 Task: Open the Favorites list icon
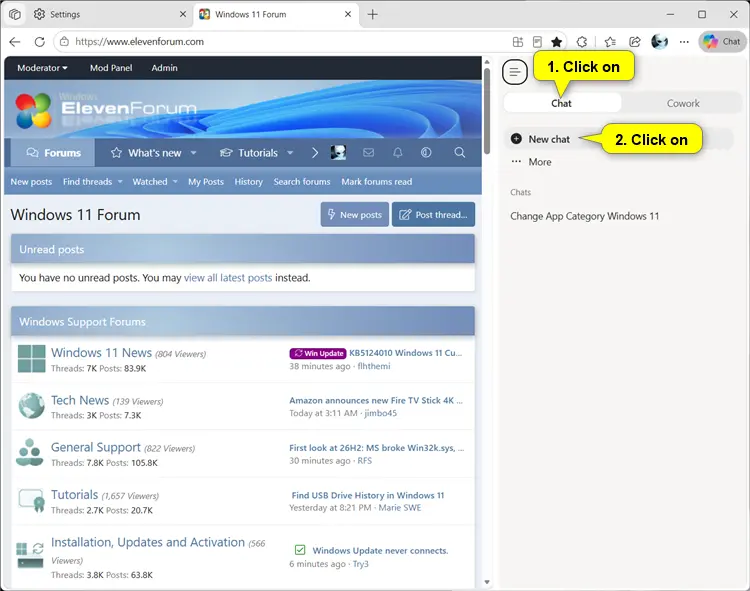click(610, 42)
